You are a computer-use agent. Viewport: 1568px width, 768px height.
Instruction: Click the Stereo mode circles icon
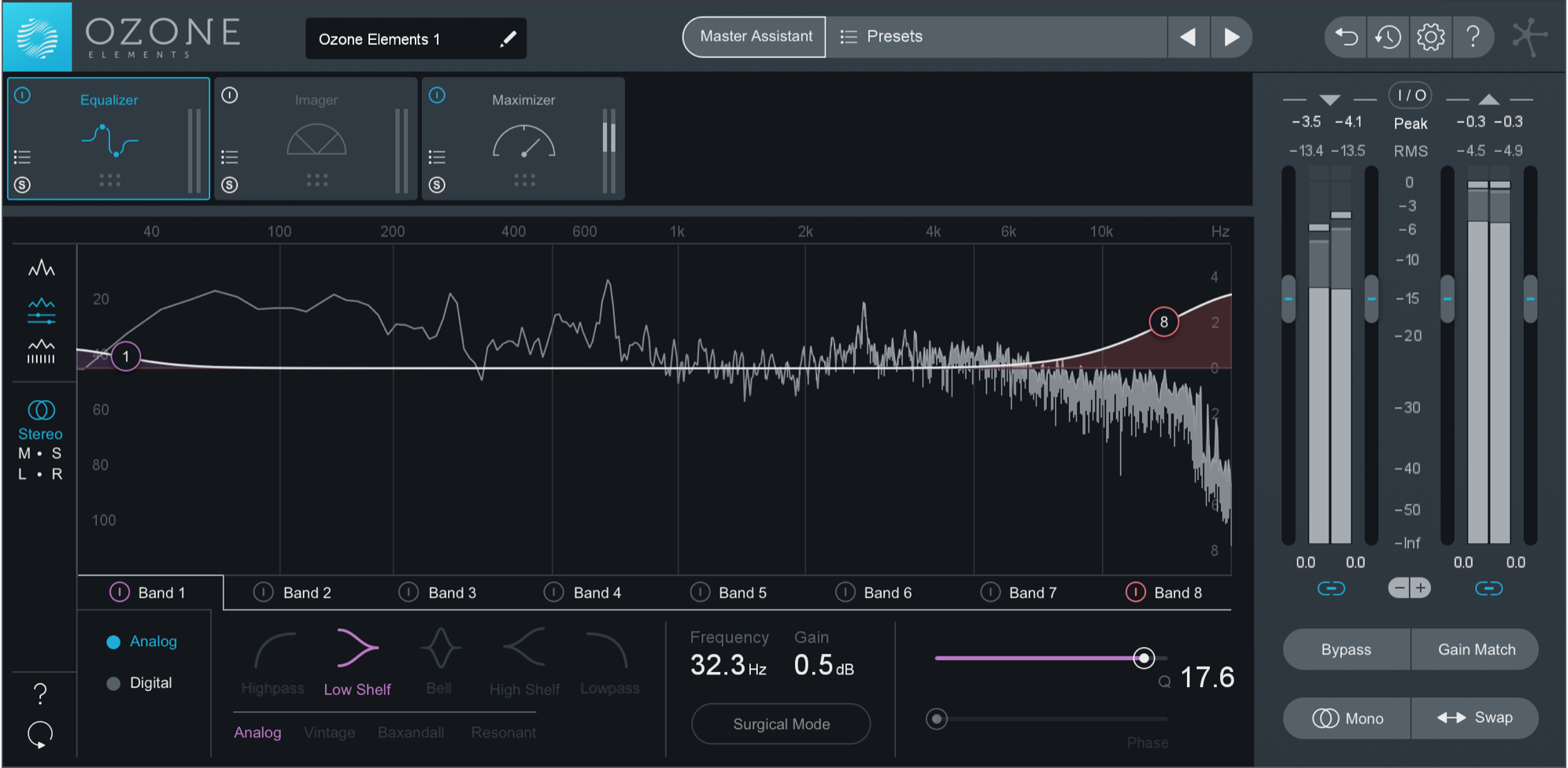point(41,410)
